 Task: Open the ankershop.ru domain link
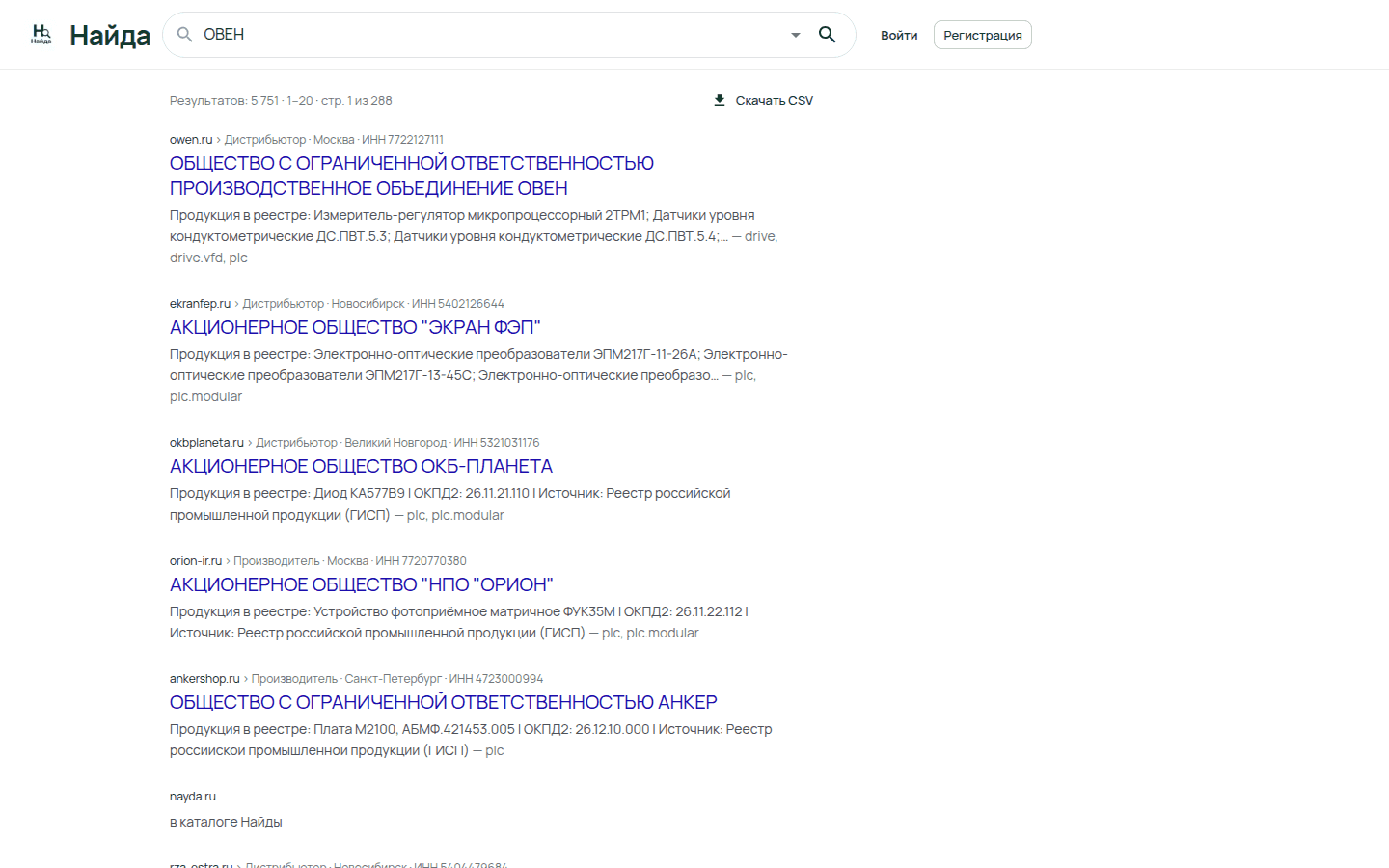(204, 679)
